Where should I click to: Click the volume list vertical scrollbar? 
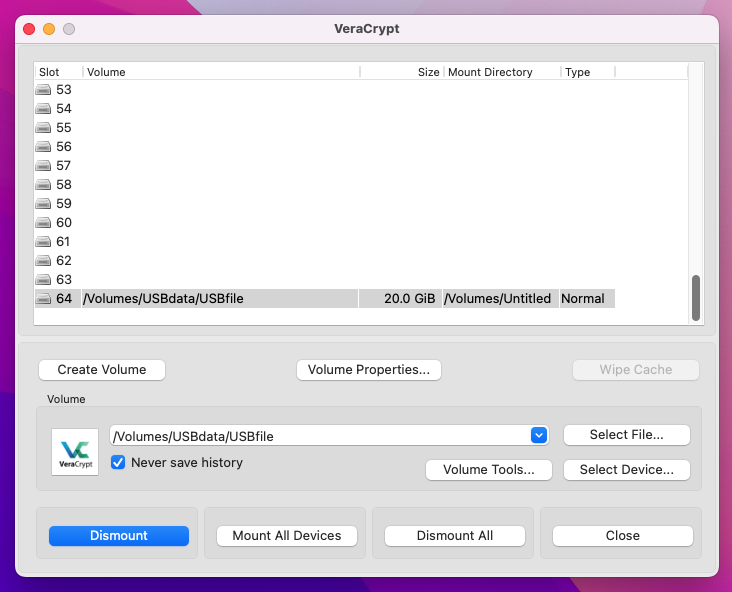click(696, 297)
